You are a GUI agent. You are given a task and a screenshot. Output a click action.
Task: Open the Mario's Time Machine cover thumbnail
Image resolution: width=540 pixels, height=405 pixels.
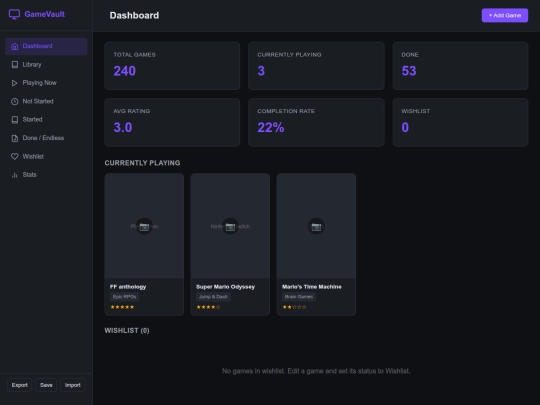pyautogui.click(x=316, y=226)
